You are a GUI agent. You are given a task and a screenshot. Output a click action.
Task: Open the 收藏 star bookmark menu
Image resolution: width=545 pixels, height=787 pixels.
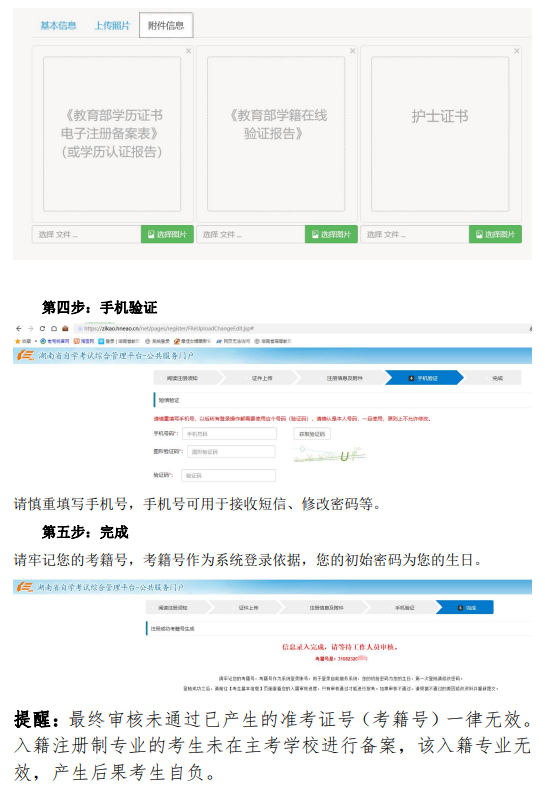coord(25,341)
